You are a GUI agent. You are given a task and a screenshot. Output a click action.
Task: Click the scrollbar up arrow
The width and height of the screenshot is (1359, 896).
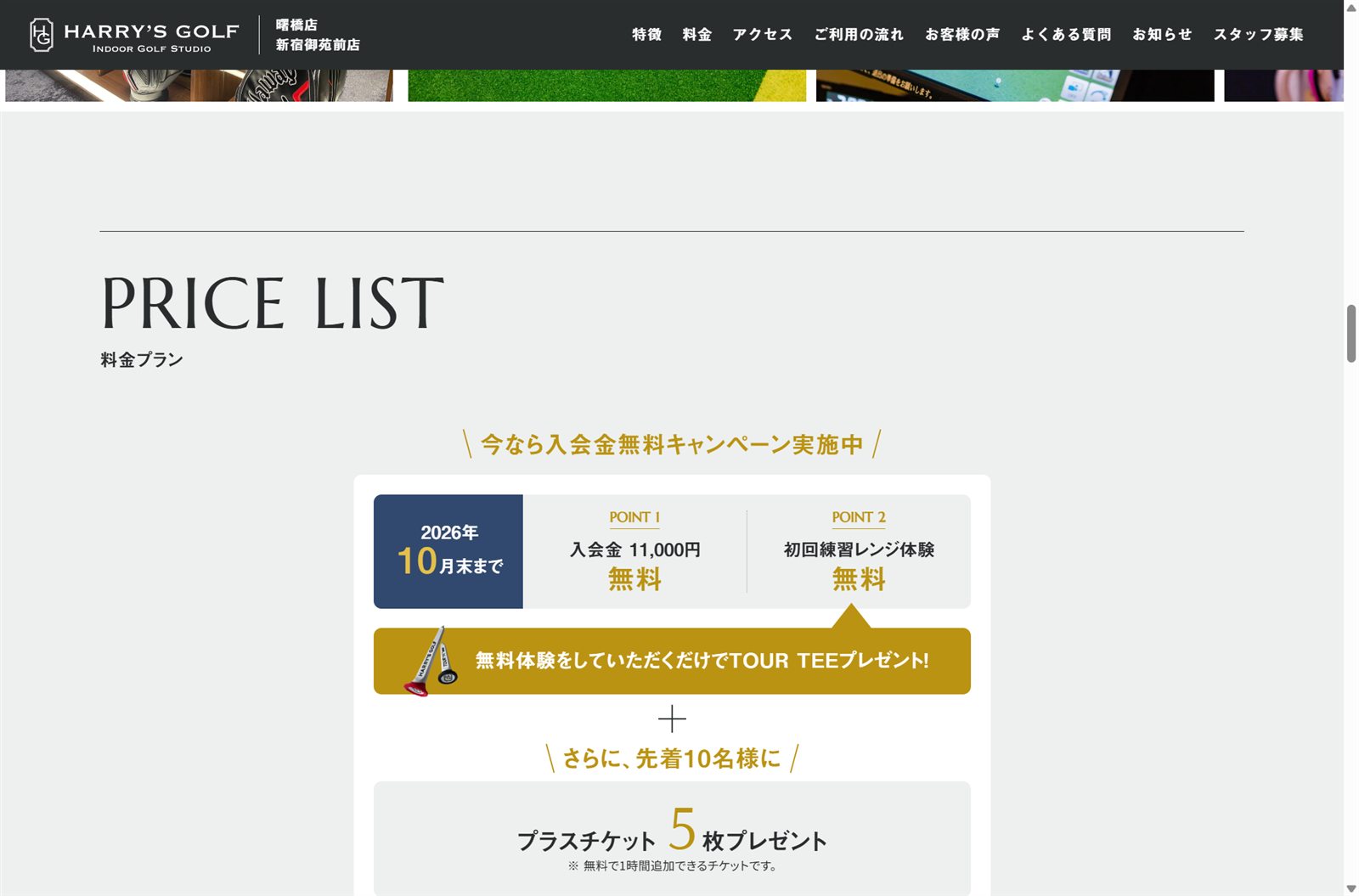click(1351, 8)
